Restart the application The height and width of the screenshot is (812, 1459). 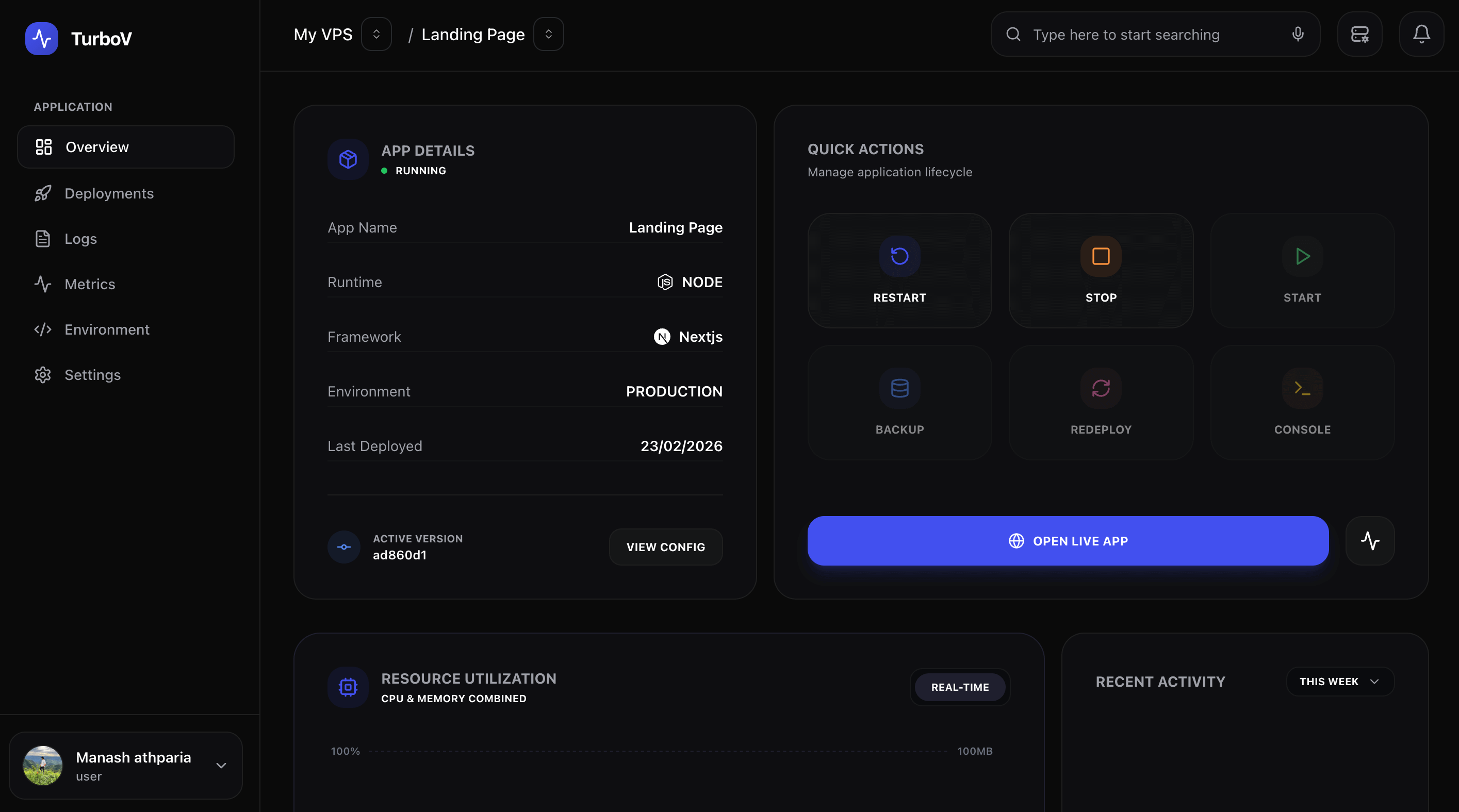pyautogui.click(x=899, y=271)
